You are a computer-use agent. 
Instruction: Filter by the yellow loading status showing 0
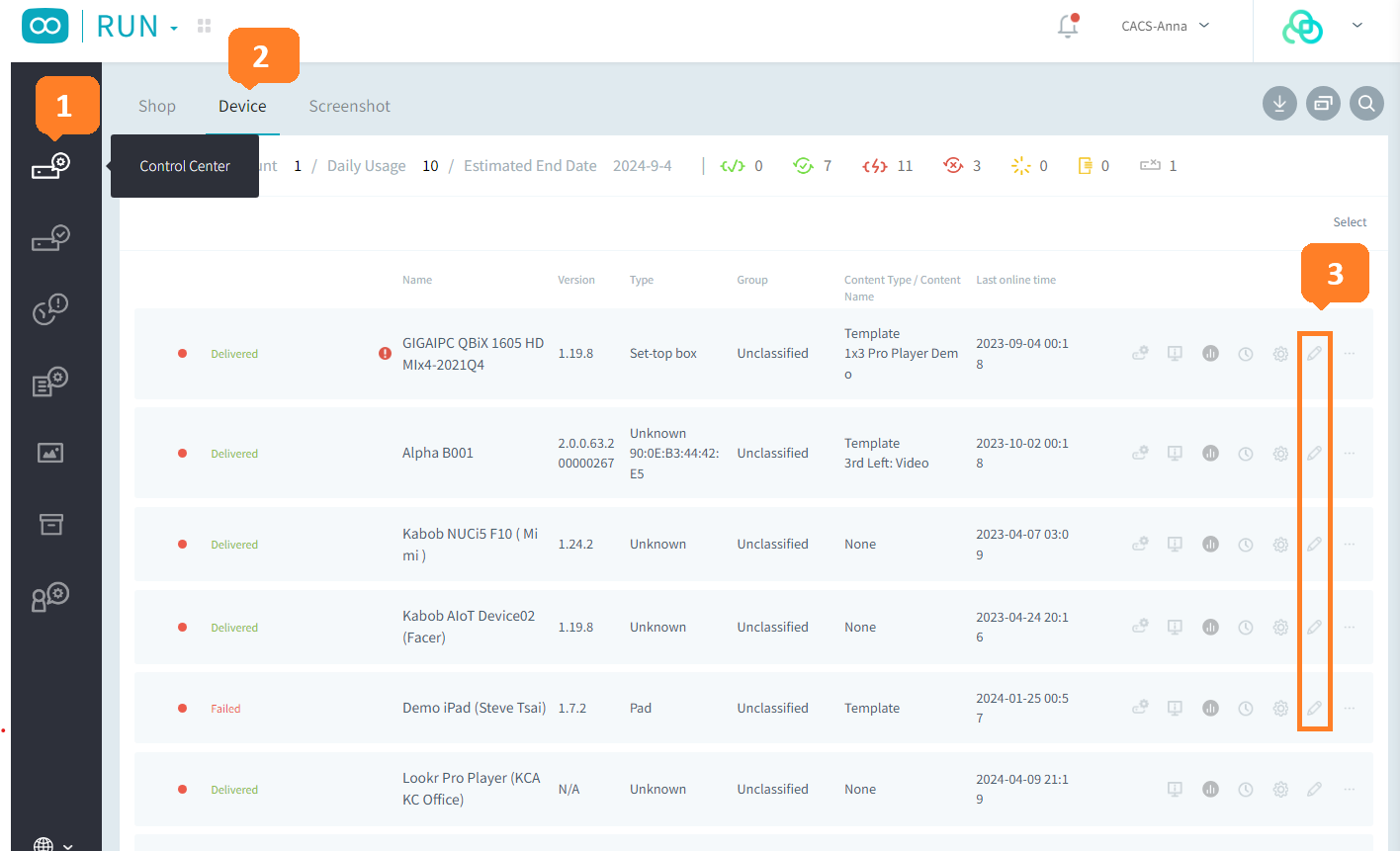[x=1029, y=166]
